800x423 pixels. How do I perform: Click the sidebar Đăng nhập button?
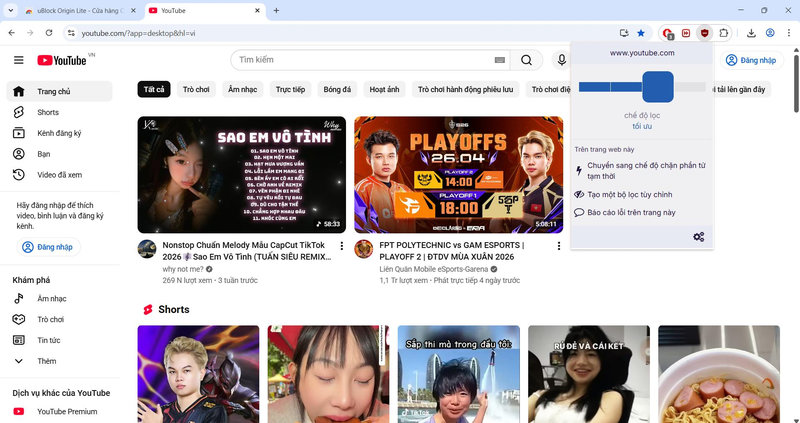point(48,247)
